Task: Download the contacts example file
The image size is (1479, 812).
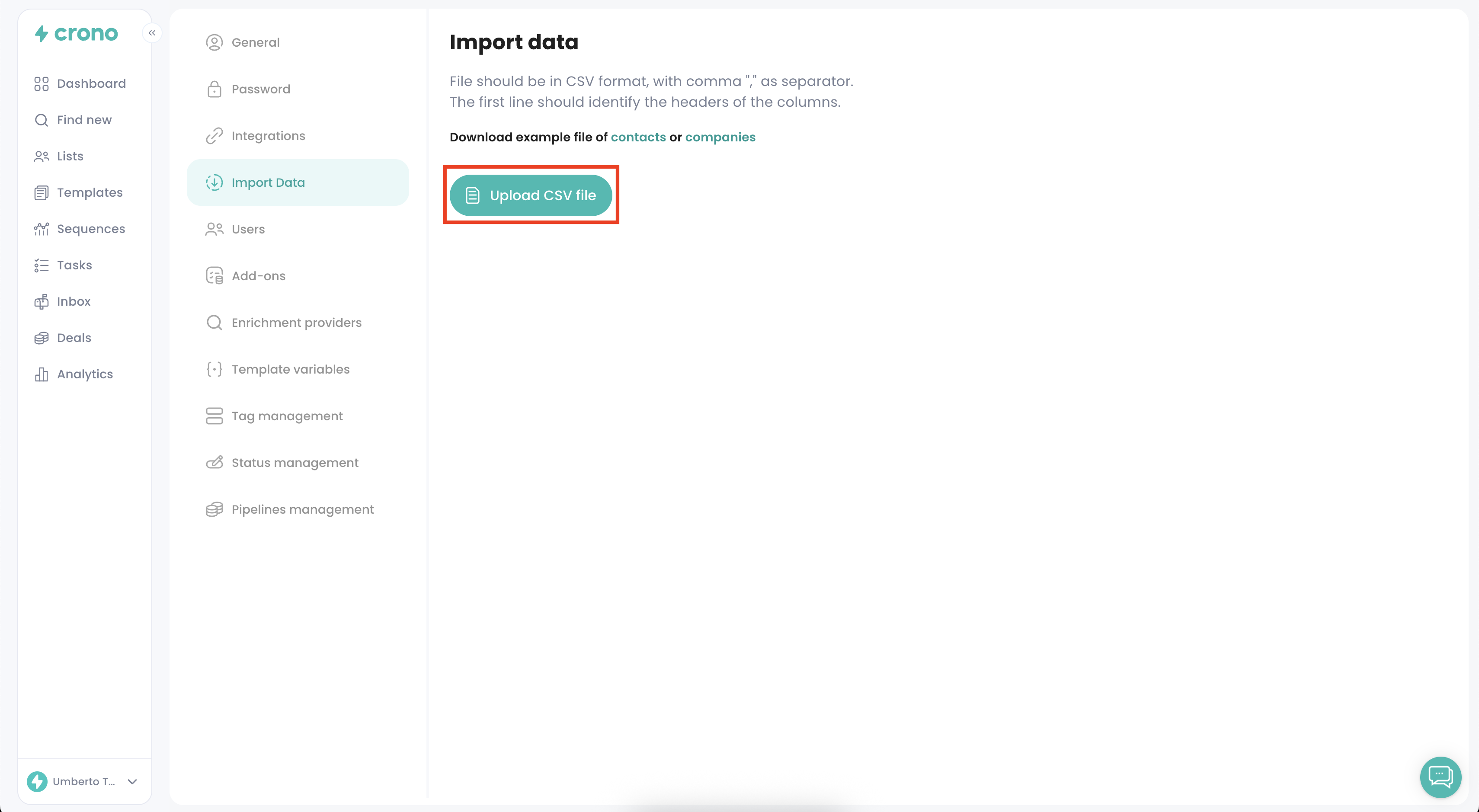Action: 638,137
